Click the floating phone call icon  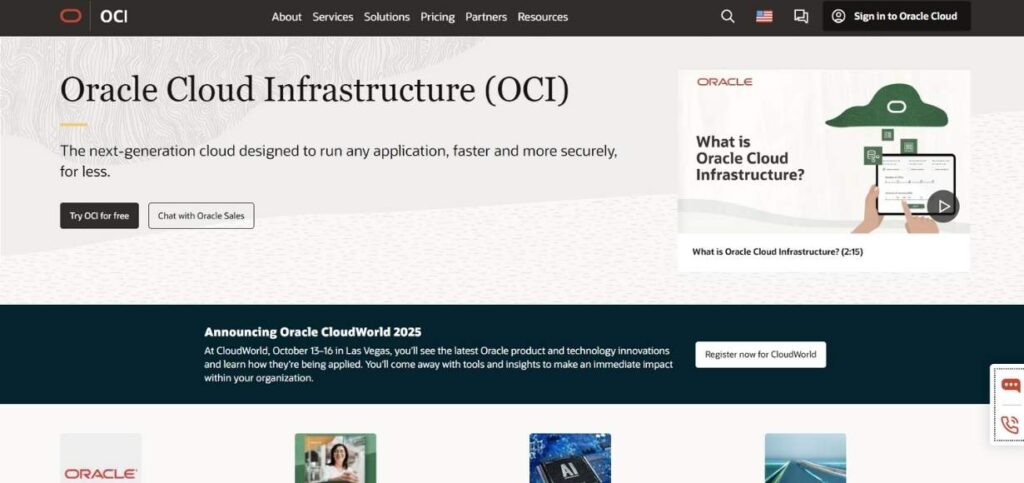1010,426
